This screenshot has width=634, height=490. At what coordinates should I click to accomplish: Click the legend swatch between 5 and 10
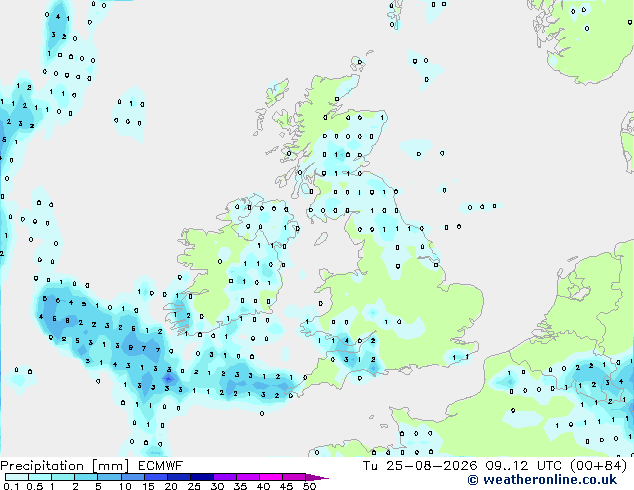tap(109, 477)
